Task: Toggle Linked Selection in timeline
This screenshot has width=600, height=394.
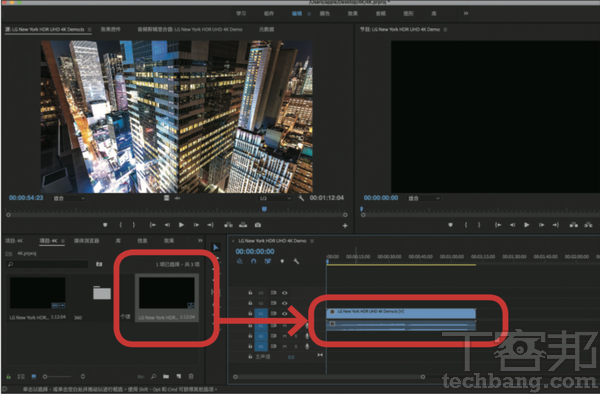Action: (x=267, y=261)
